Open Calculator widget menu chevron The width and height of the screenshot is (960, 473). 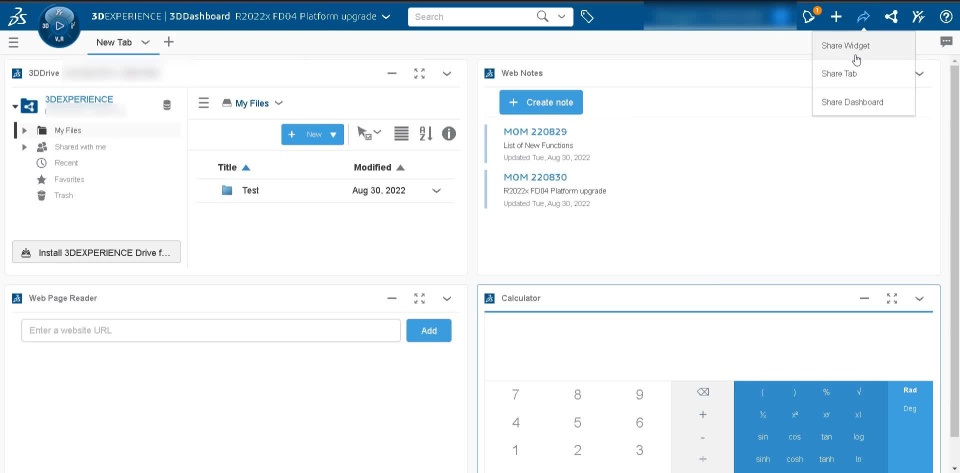coord(920,299)
